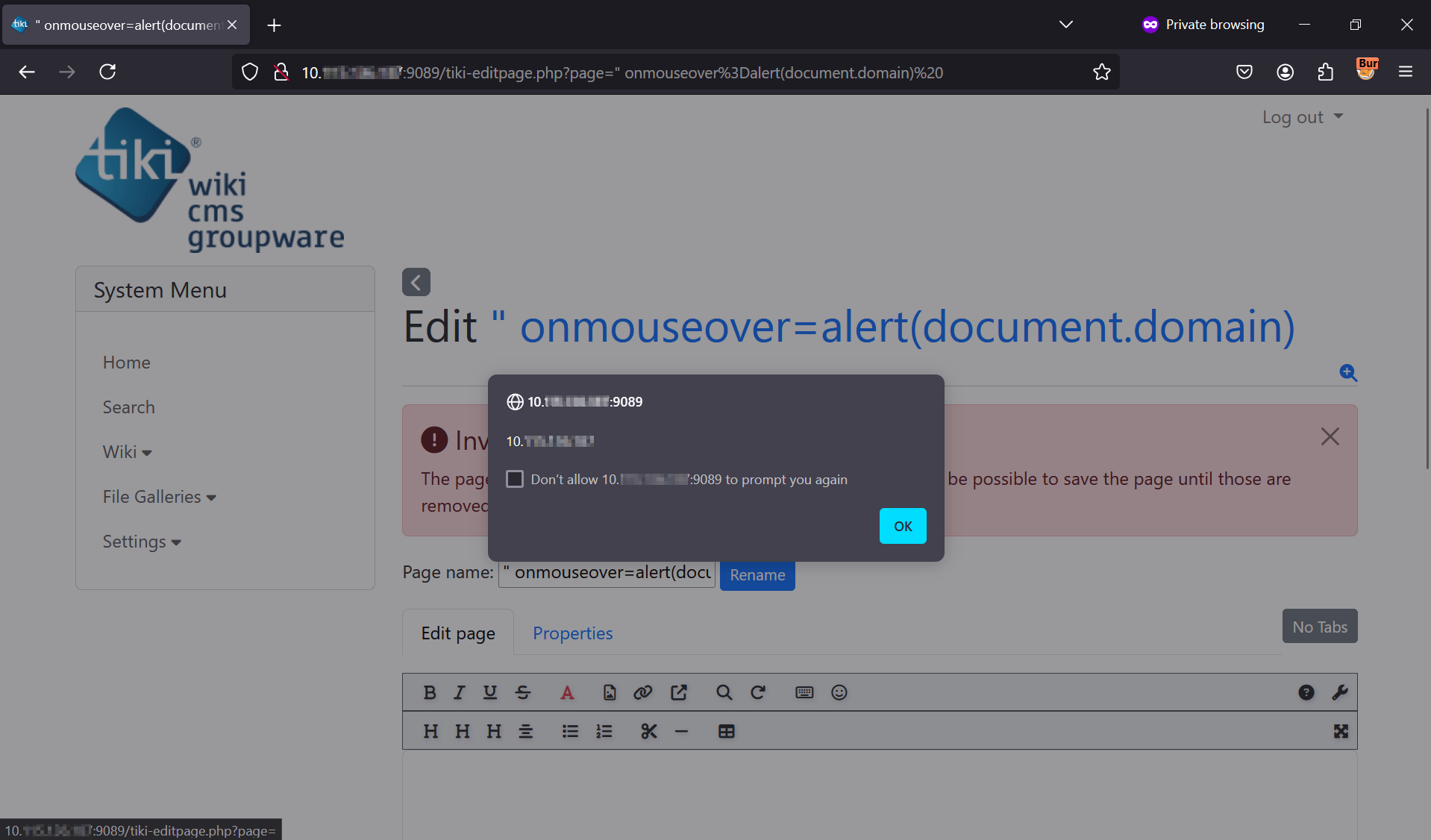Insert page break scissors icon
The height and width of the screenshot is (840, 1431).
649,731
